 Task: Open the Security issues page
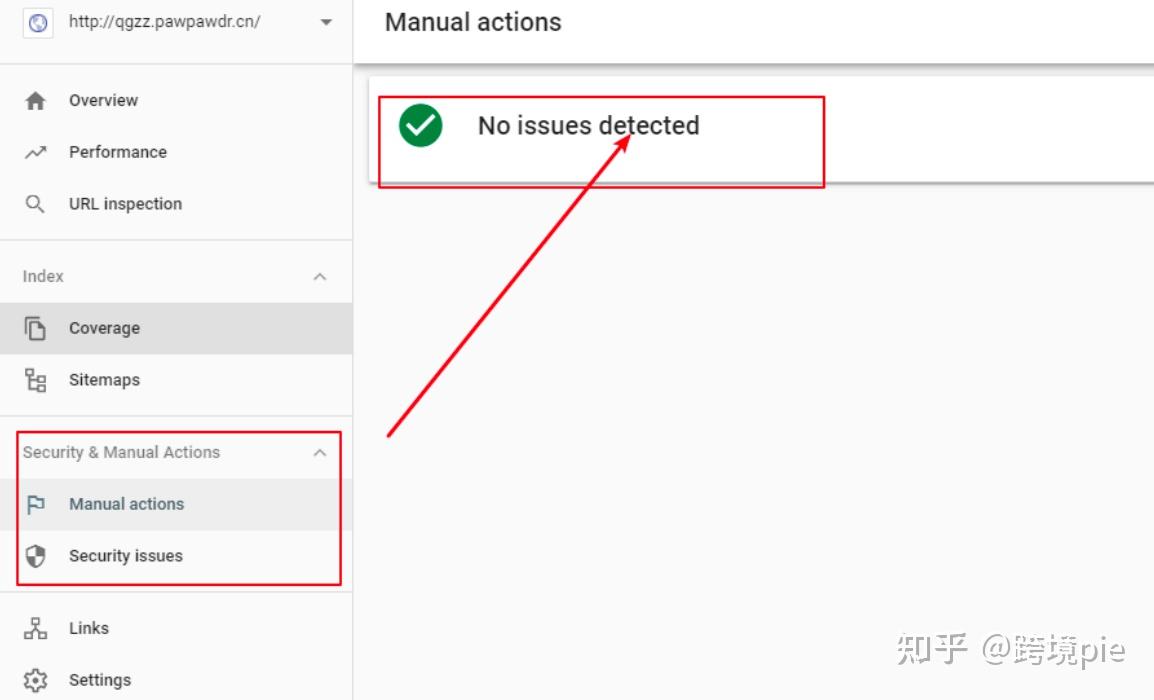click(x=126, y=556)
